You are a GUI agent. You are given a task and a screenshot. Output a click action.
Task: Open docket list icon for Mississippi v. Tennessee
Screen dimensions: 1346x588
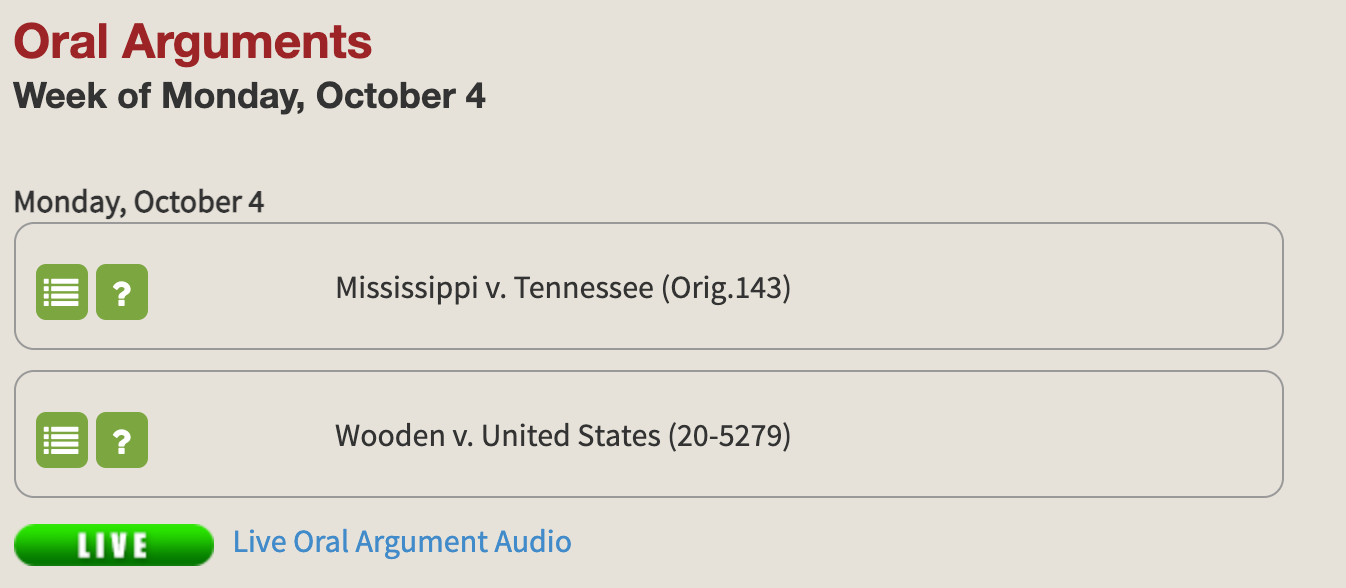point(62,293)
